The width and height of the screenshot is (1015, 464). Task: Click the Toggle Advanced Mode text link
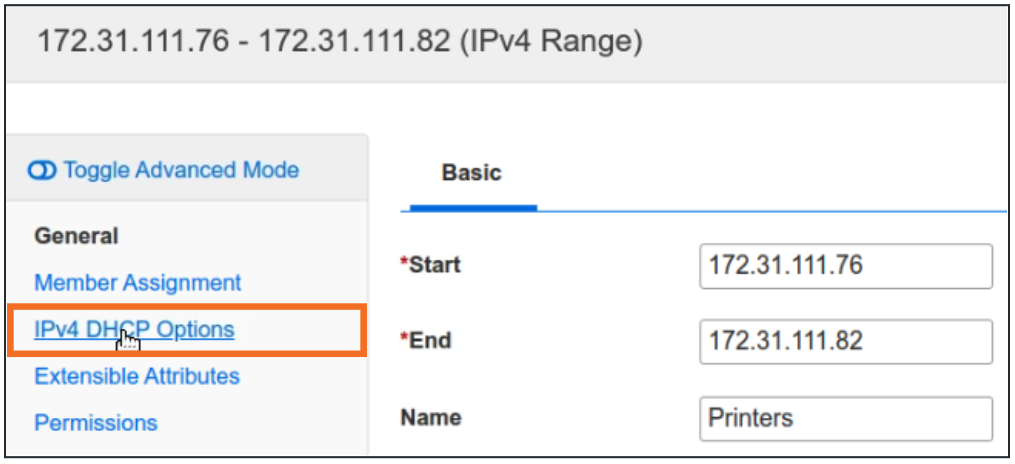pos(180,170)
